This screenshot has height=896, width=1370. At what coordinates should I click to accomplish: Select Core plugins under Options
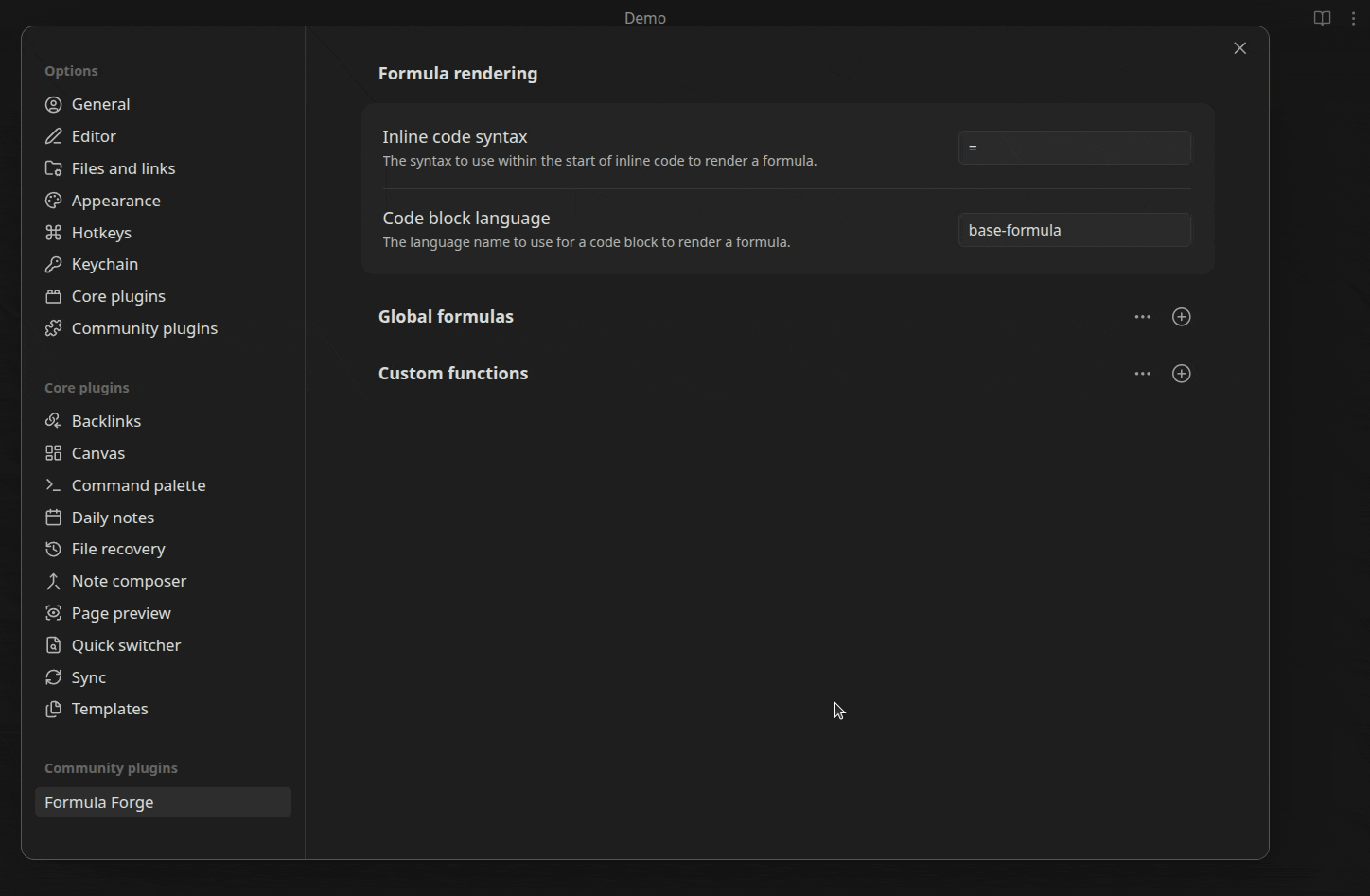click(163, 296)
